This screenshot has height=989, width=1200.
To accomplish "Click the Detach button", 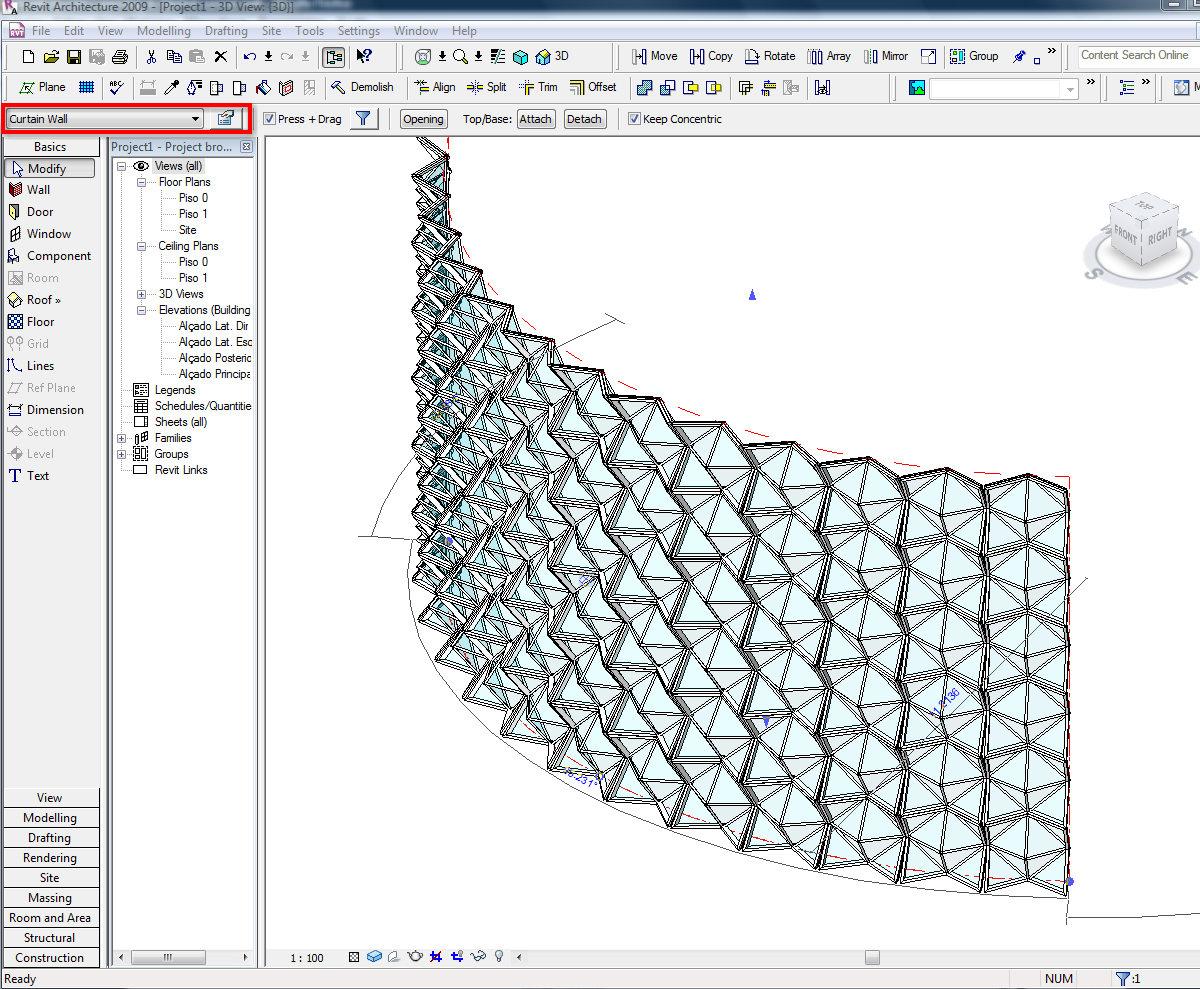I will pyautogui.click(x=584, y=119).
